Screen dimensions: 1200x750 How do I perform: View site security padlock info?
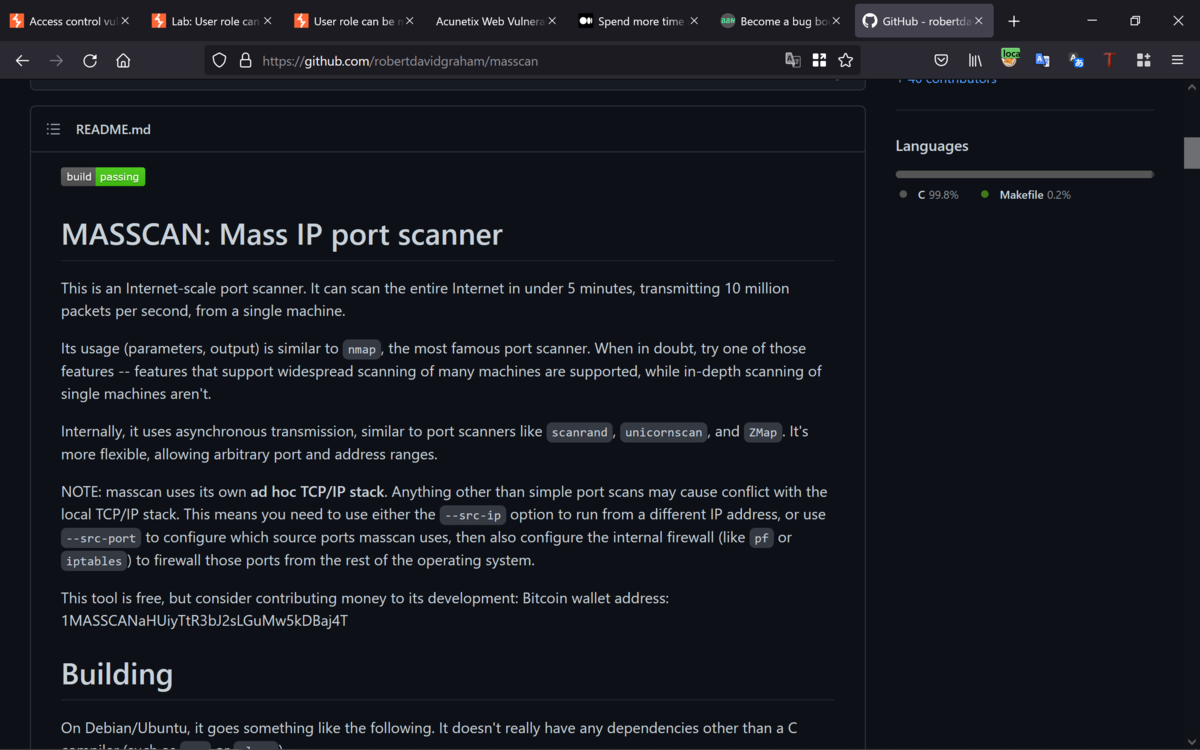click(245, 60)
